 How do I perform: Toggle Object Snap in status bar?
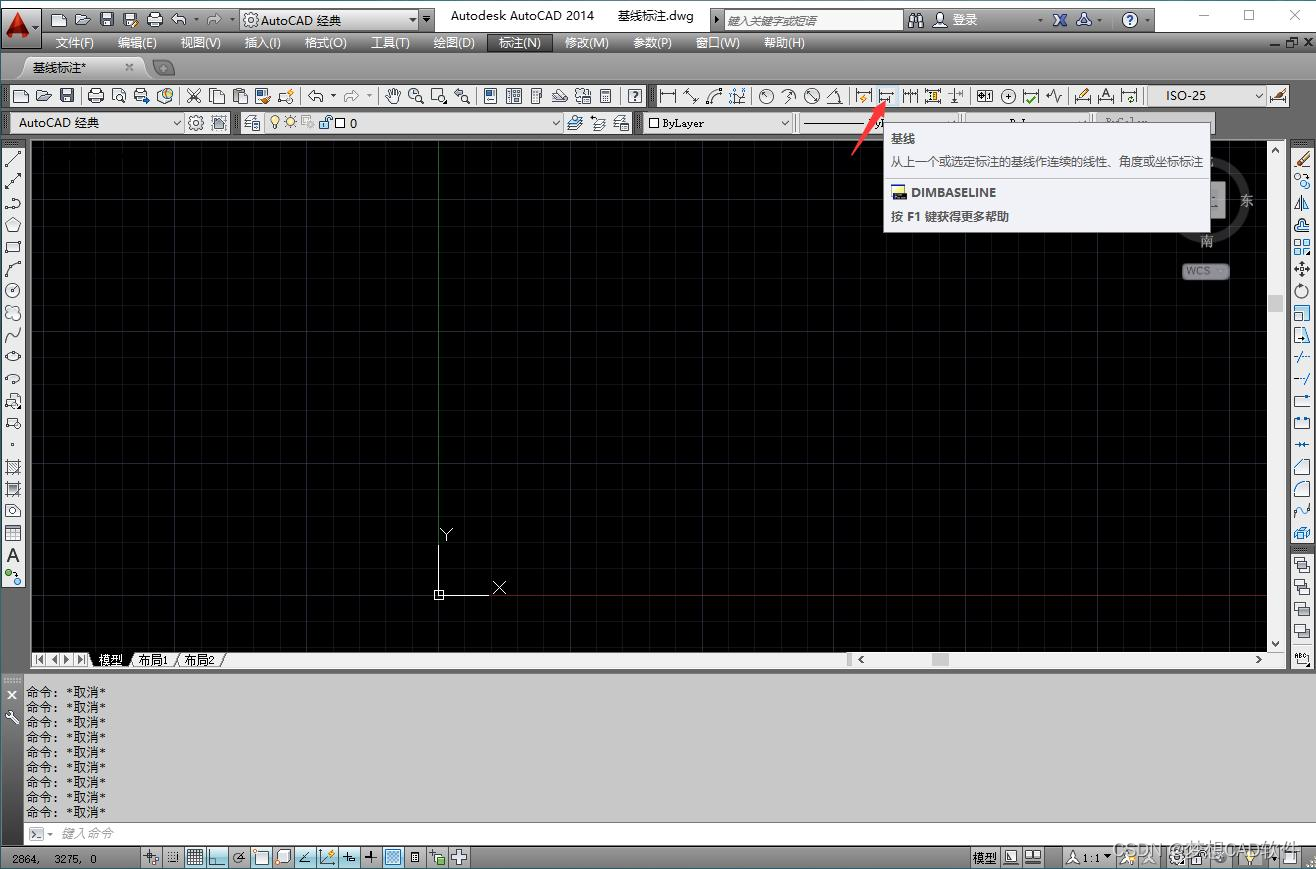click(261, 857)
